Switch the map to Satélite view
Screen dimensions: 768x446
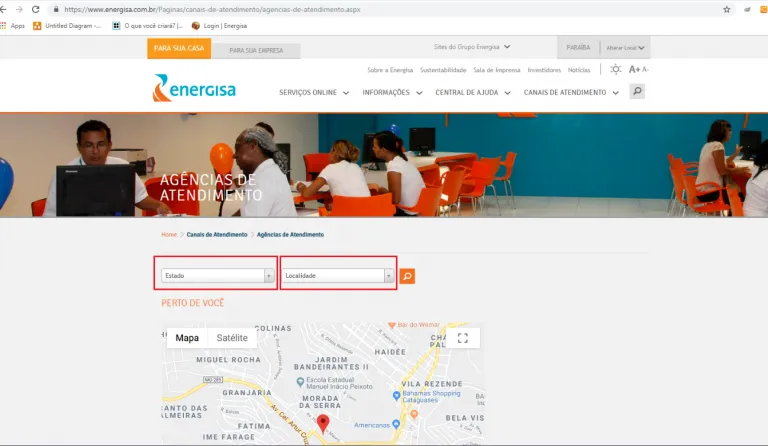232,338
